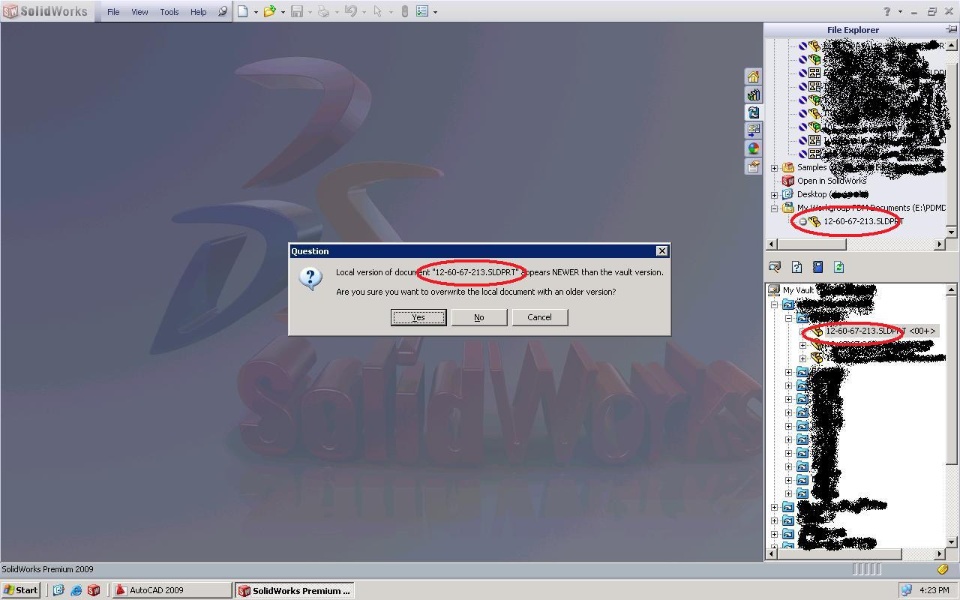Click the 4:23 PM clock
960x600 pixels.
pyautogui.click(x=934, y=590)
